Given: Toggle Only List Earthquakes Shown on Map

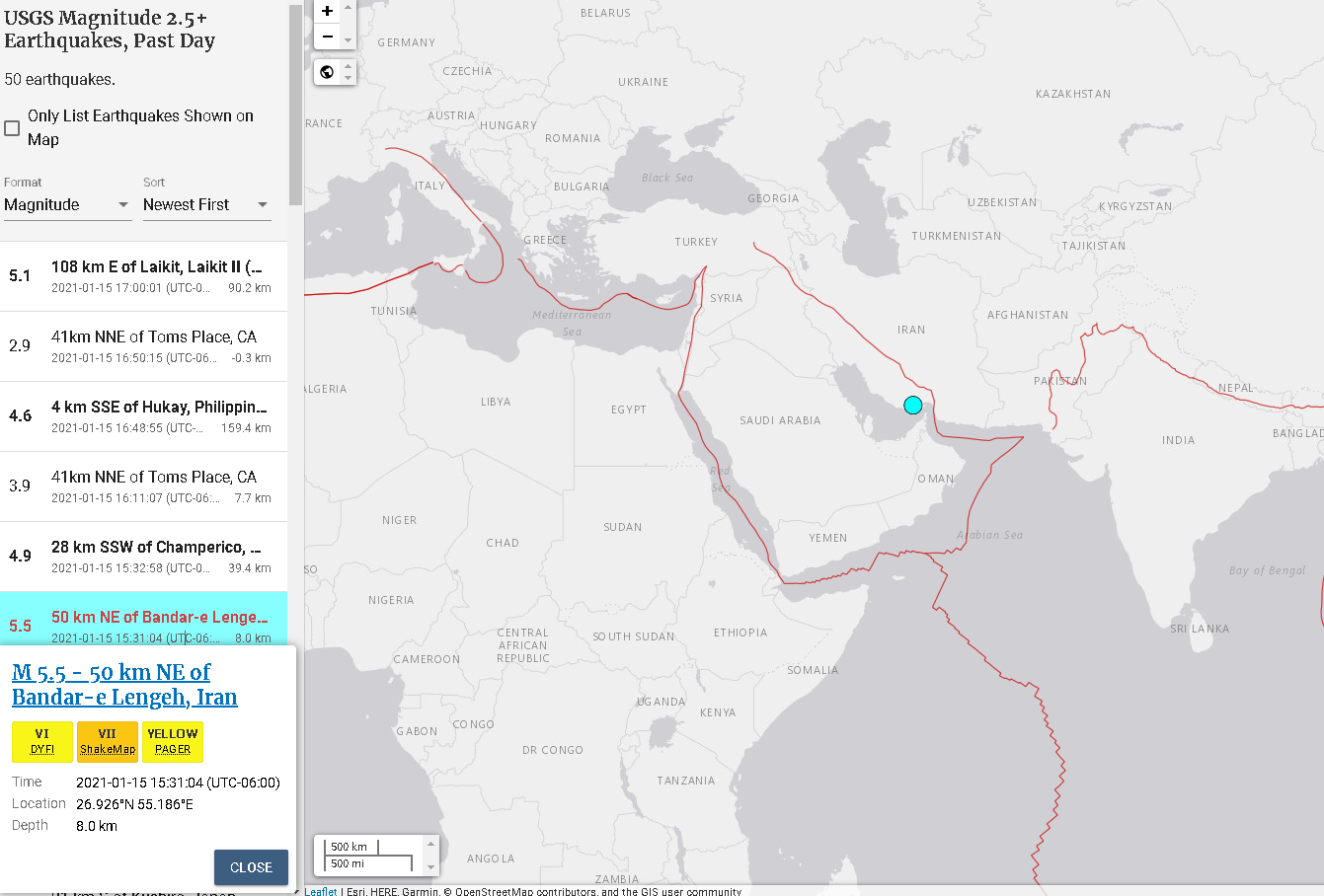Looking at the screenshot, I should [12, 128].
